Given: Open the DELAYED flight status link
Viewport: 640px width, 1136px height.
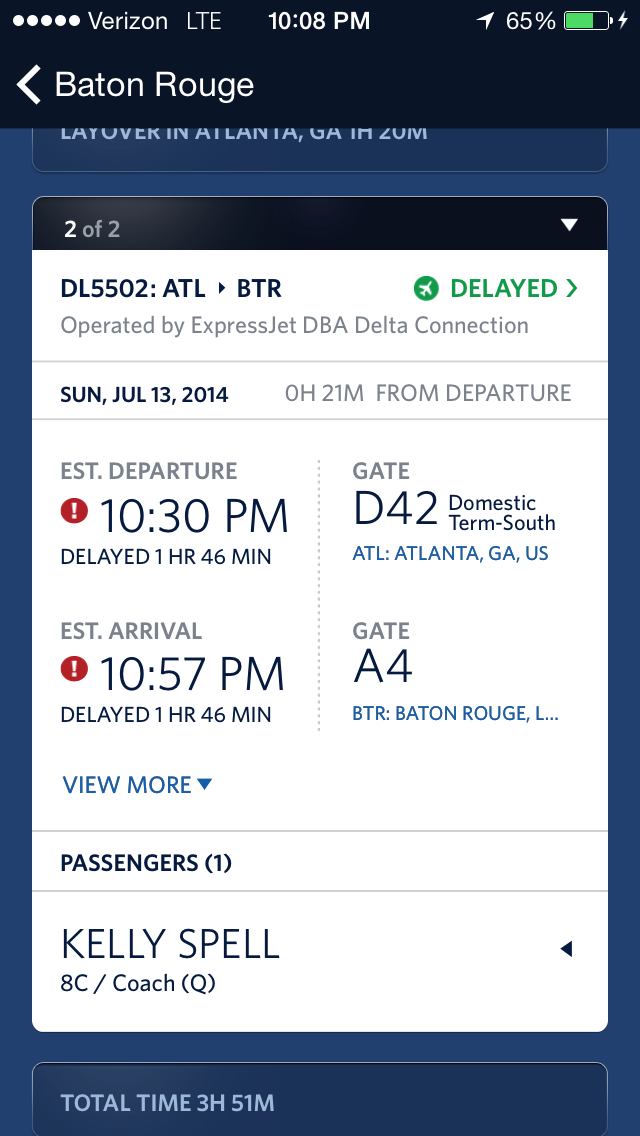Looking at the screenshot, I should 503,289.
